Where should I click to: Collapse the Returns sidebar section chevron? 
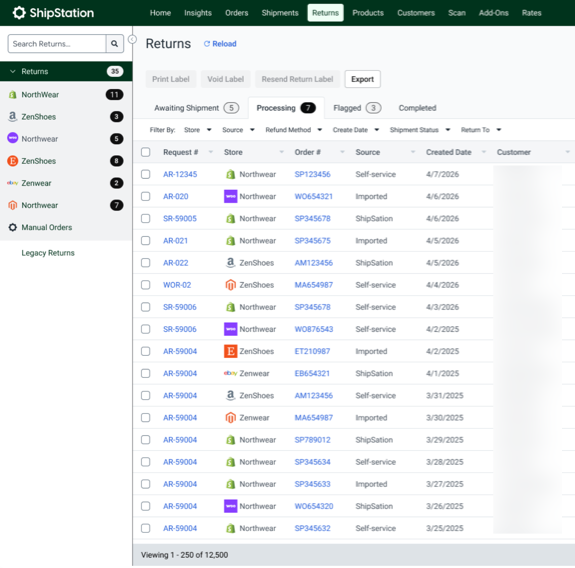[13, 71]
